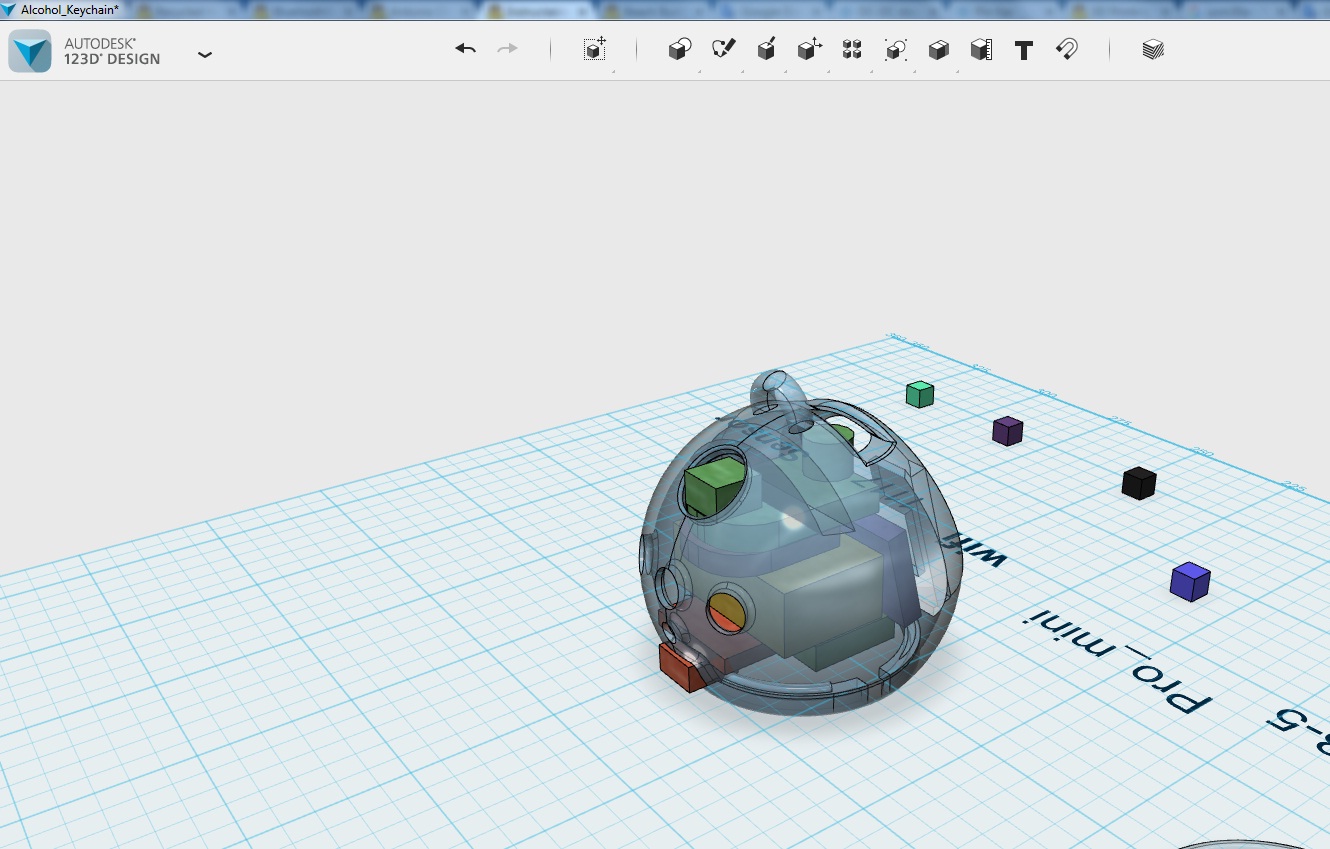Select the "Pro_mini" text on the grid
1330x849 pixels.
(1117, 660)
